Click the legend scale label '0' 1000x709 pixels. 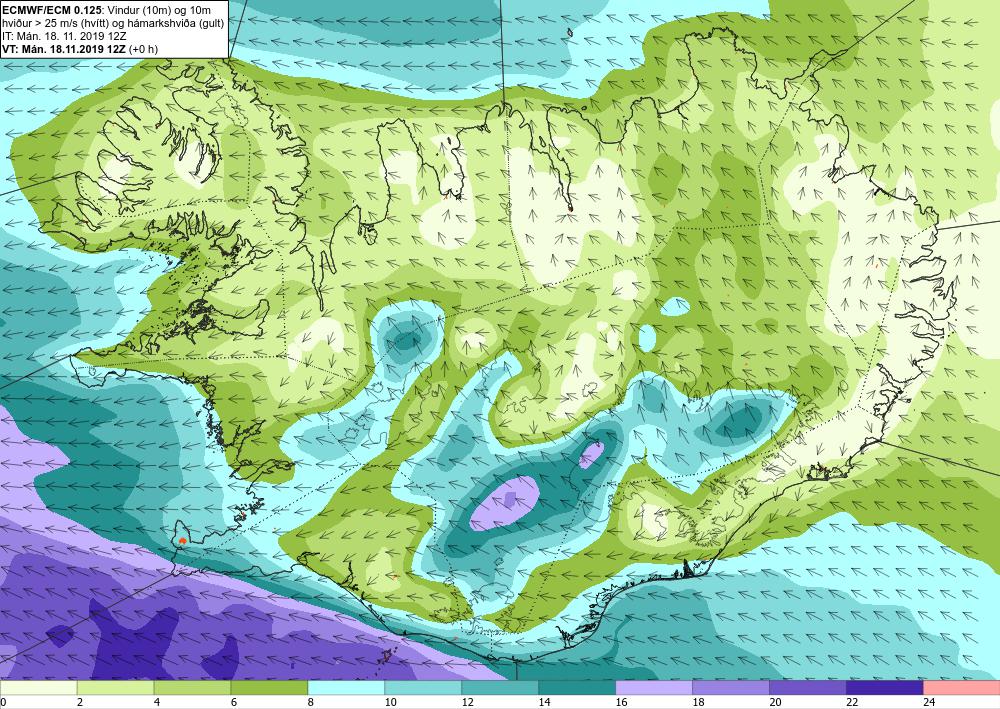3,702
